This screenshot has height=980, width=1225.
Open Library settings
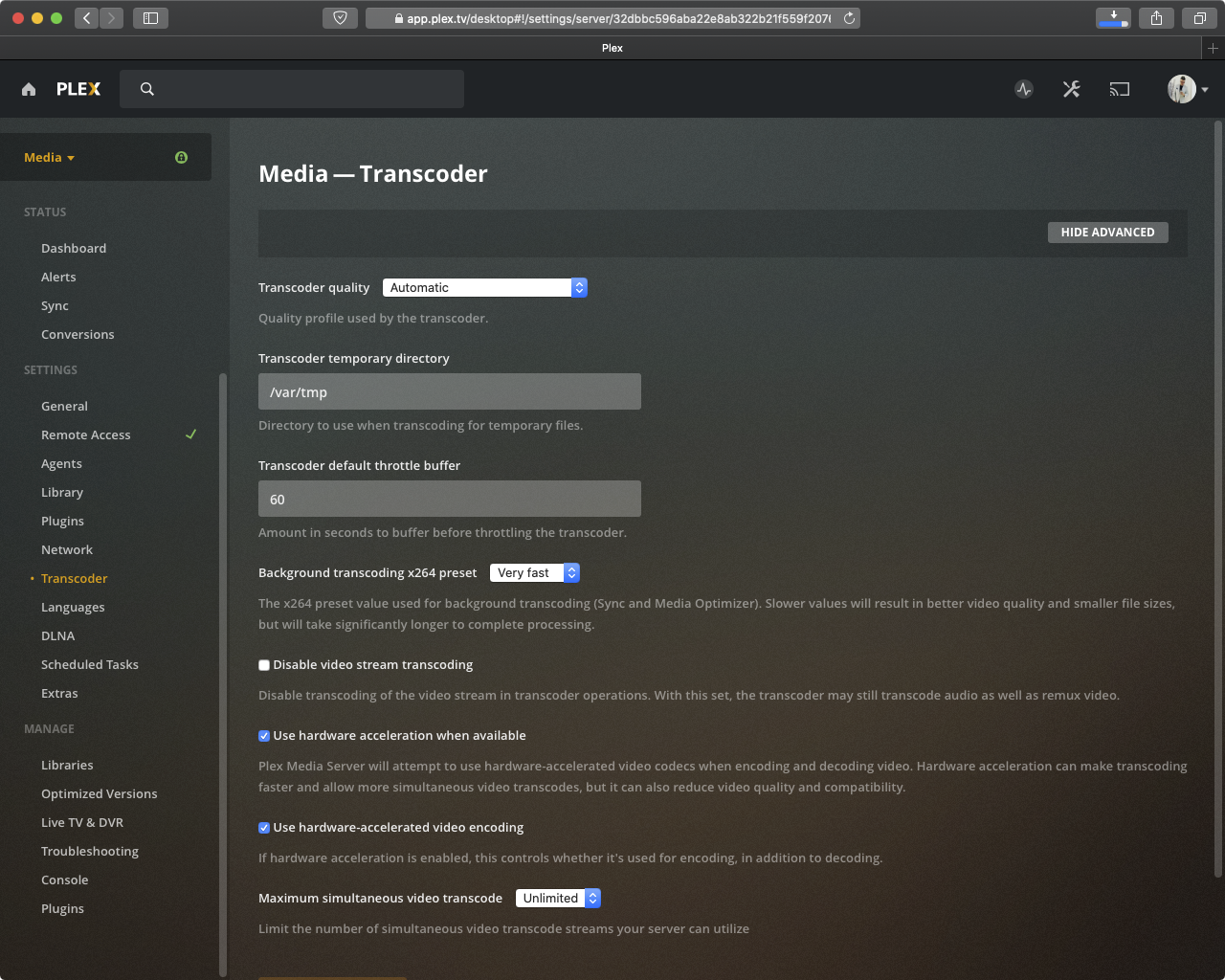pyautogui.click(x=62, y=492)
